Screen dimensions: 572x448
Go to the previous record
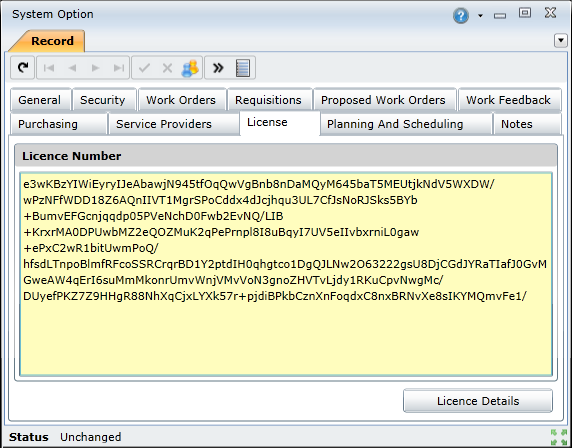pyautogui.click(x=72, y=68)
